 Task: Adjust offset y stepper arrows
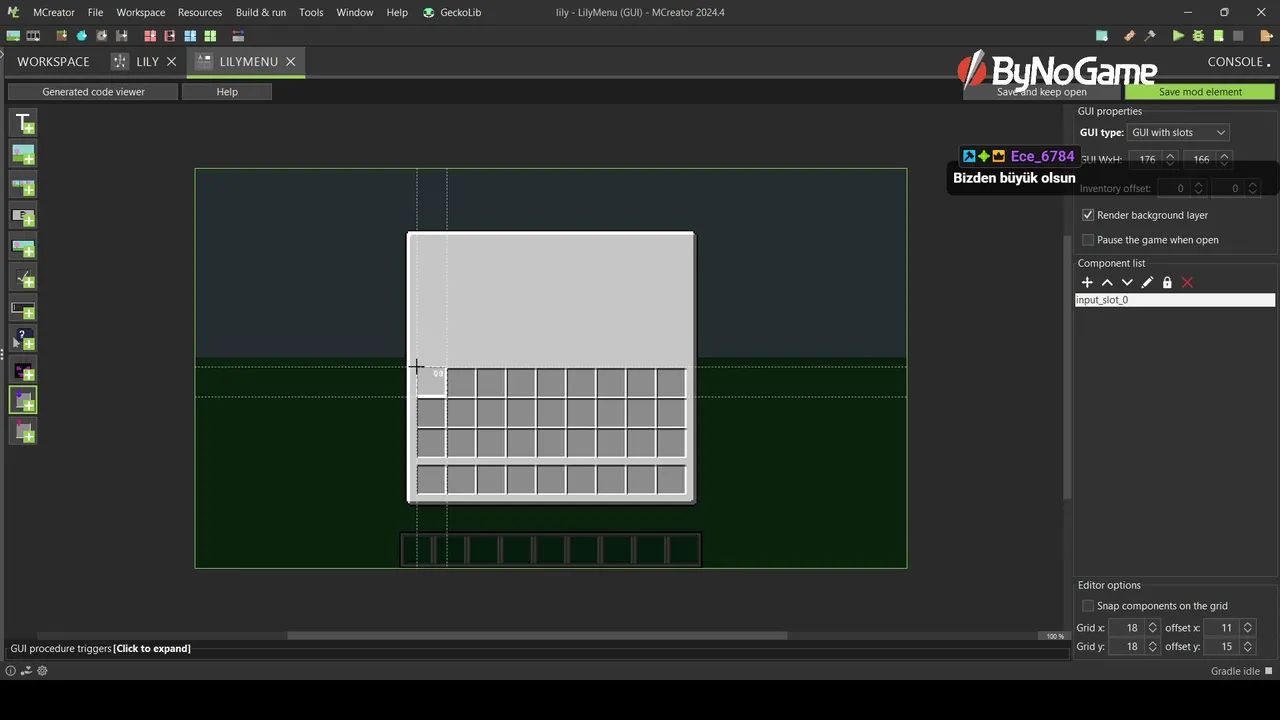click(x=1247, y=647)
